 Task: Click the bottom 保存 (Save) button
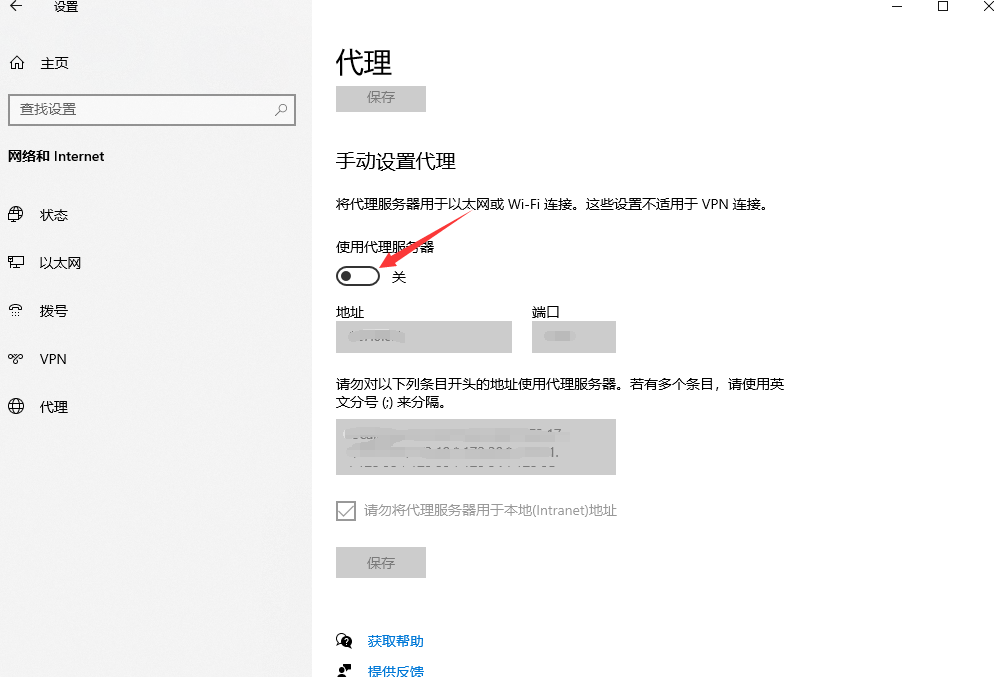point(380,562)
